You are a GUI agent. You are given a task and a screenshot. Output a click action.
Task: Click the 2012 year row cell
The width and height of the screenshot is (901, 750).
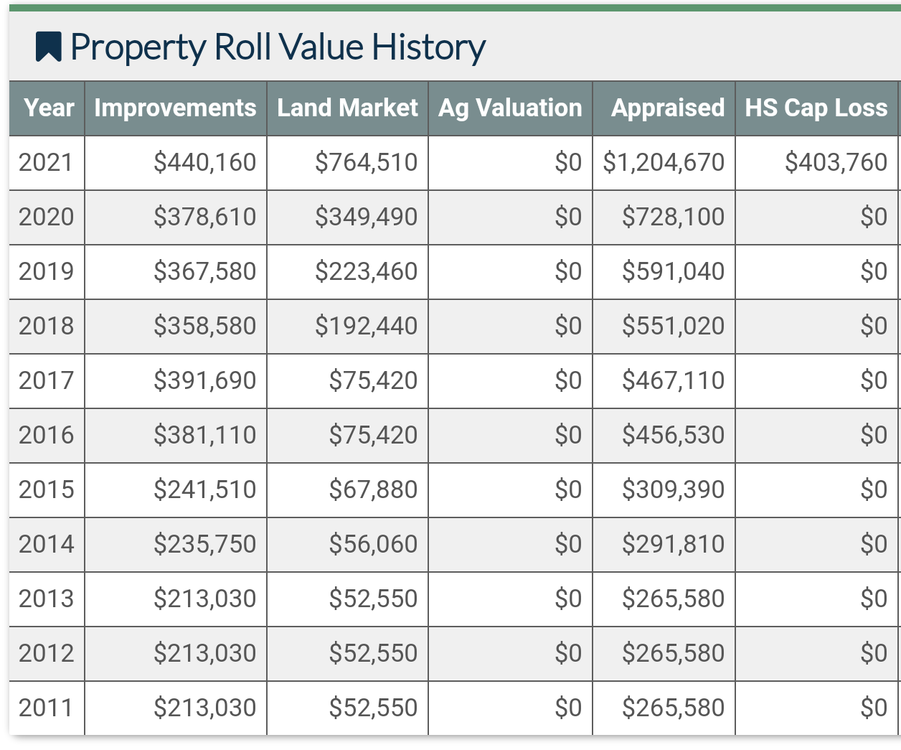(46, 653)
